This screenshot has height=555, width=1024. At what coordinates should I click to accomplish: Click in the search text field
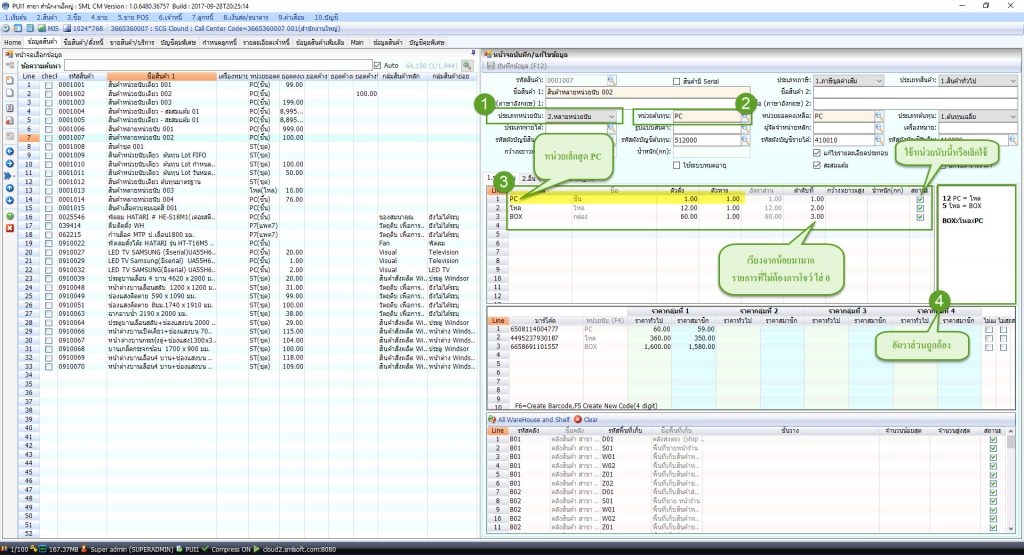218,65
